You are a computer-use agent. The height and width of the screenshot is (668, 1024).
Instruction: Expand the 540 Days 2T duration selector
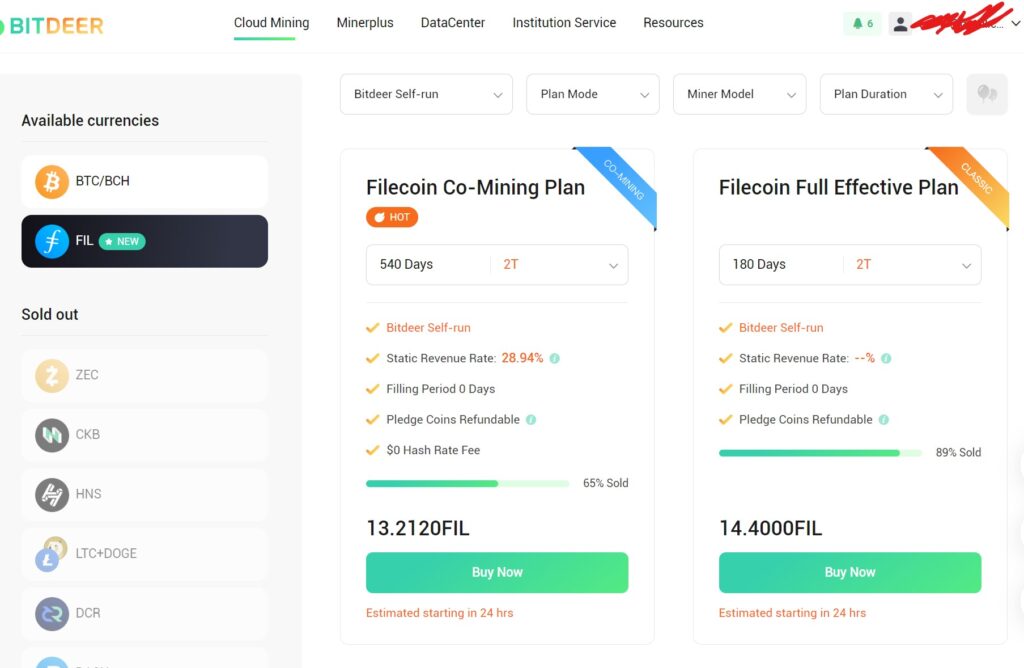point(497,264)
